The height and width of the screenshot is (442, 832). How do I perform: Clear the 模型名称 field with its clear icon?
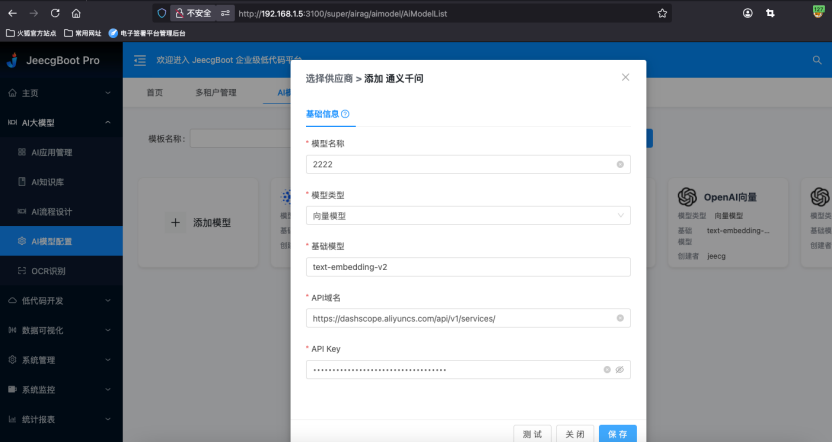pos(620,164)
